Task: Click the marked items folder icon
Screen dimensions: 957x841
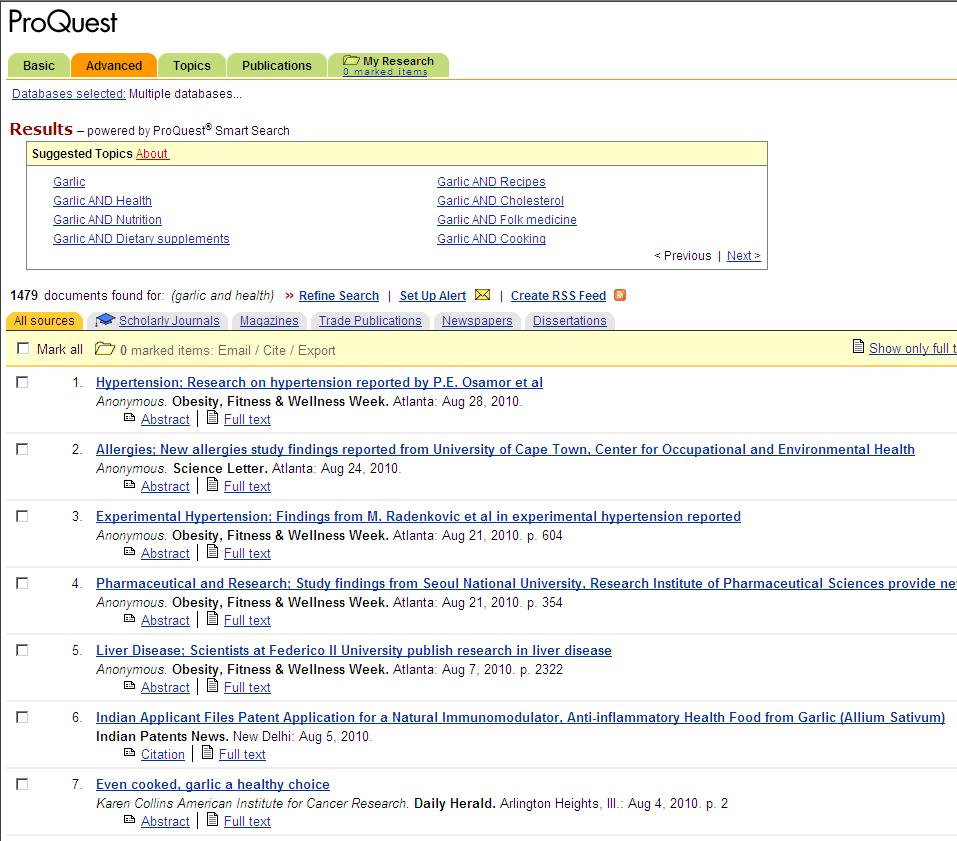Action: [x=104, y=349]
